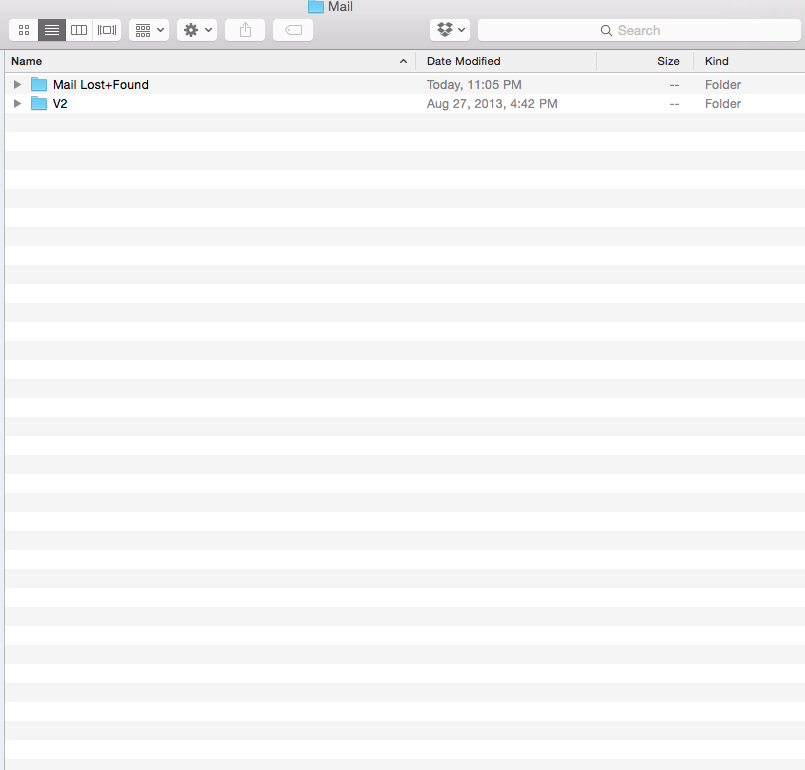Toggle sort direction arrow in Name header

(x=404, y=61)
